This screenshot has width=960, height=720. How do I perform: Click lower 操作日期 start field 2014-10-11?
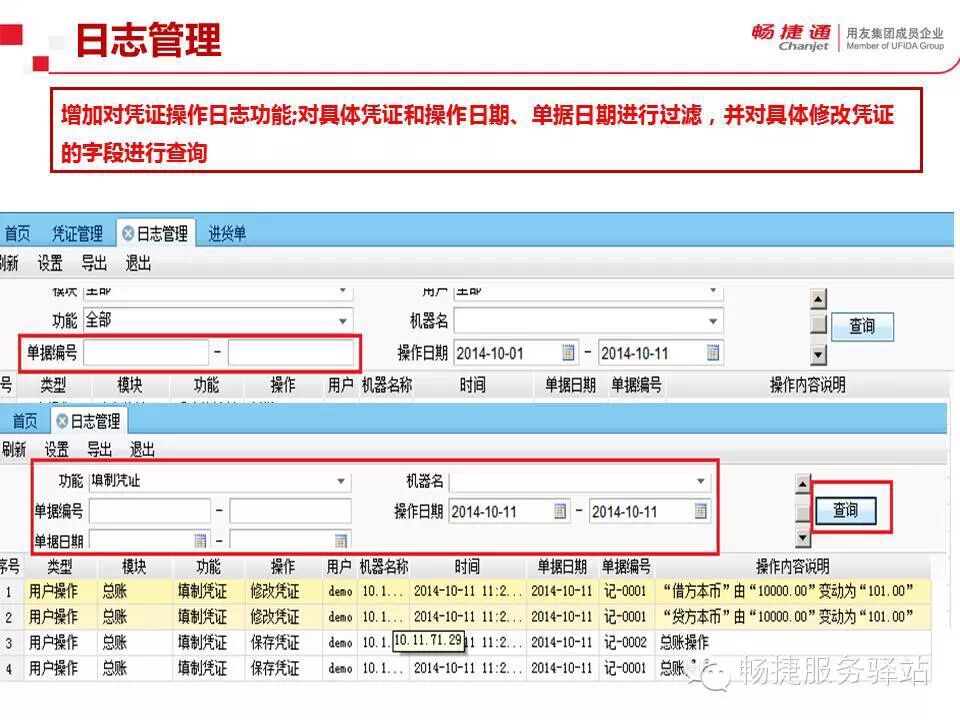[509, 511]
